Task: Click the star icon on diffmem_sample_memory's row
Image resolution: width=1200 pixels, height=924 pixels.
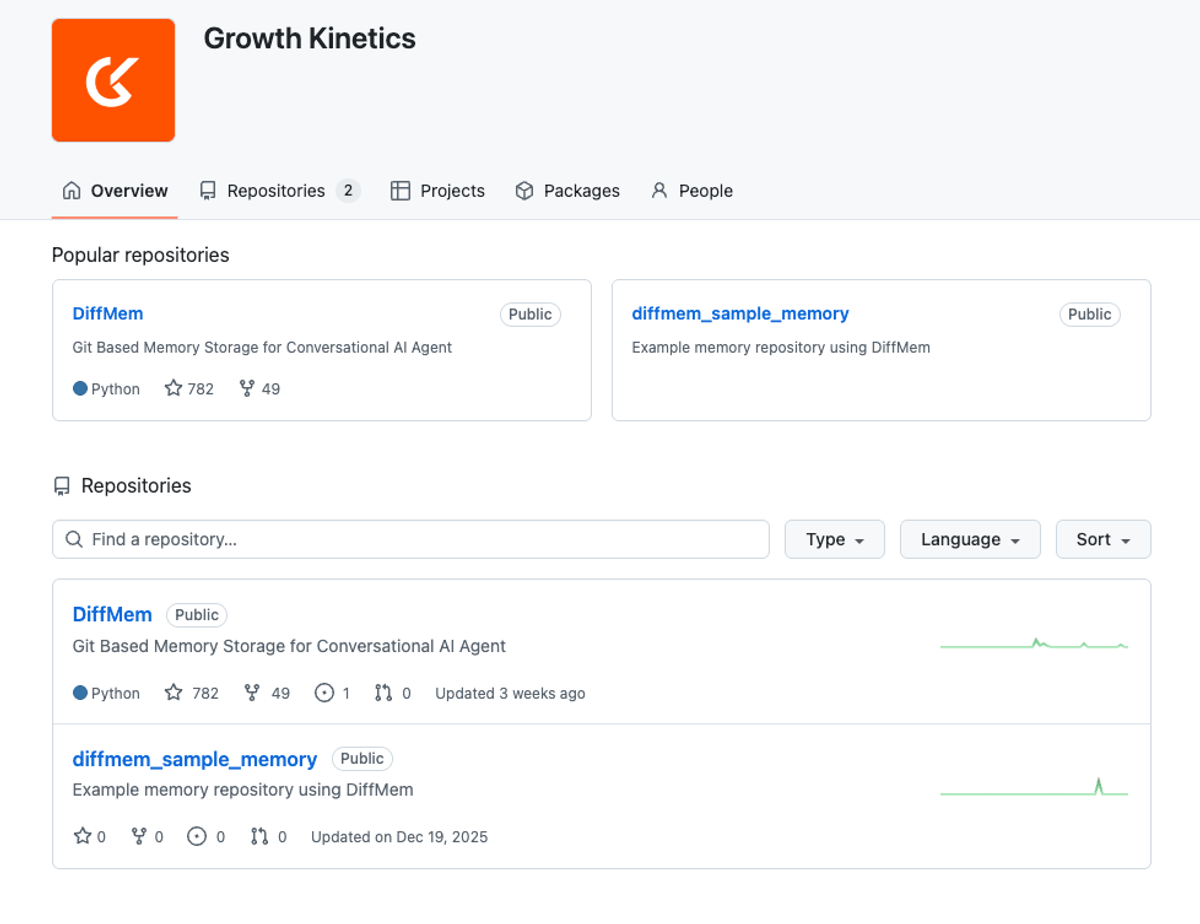Action: [82, 837]
